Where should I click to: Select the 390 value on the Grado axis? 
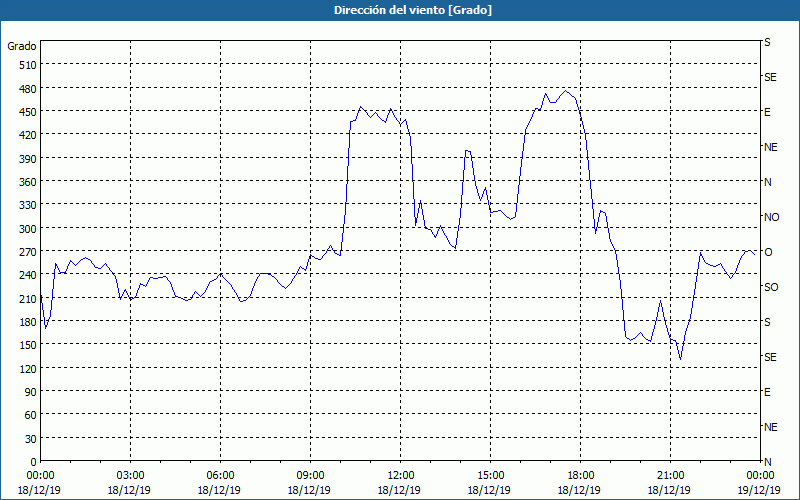click(29, 159)
